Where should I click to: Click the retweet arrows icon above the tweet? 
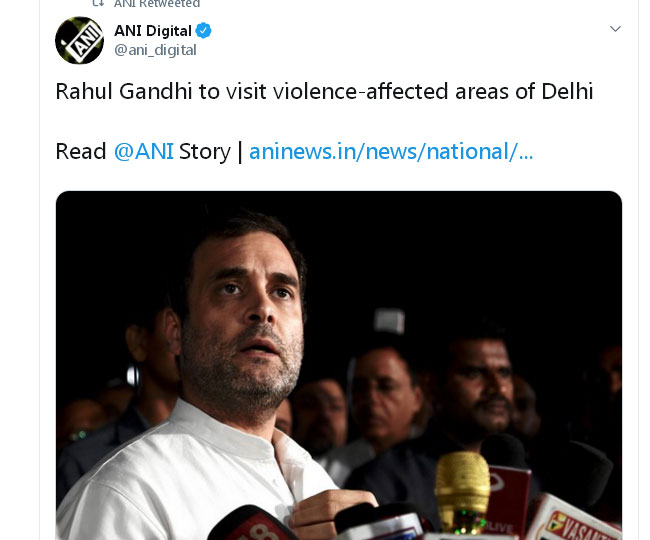(98, 3)
